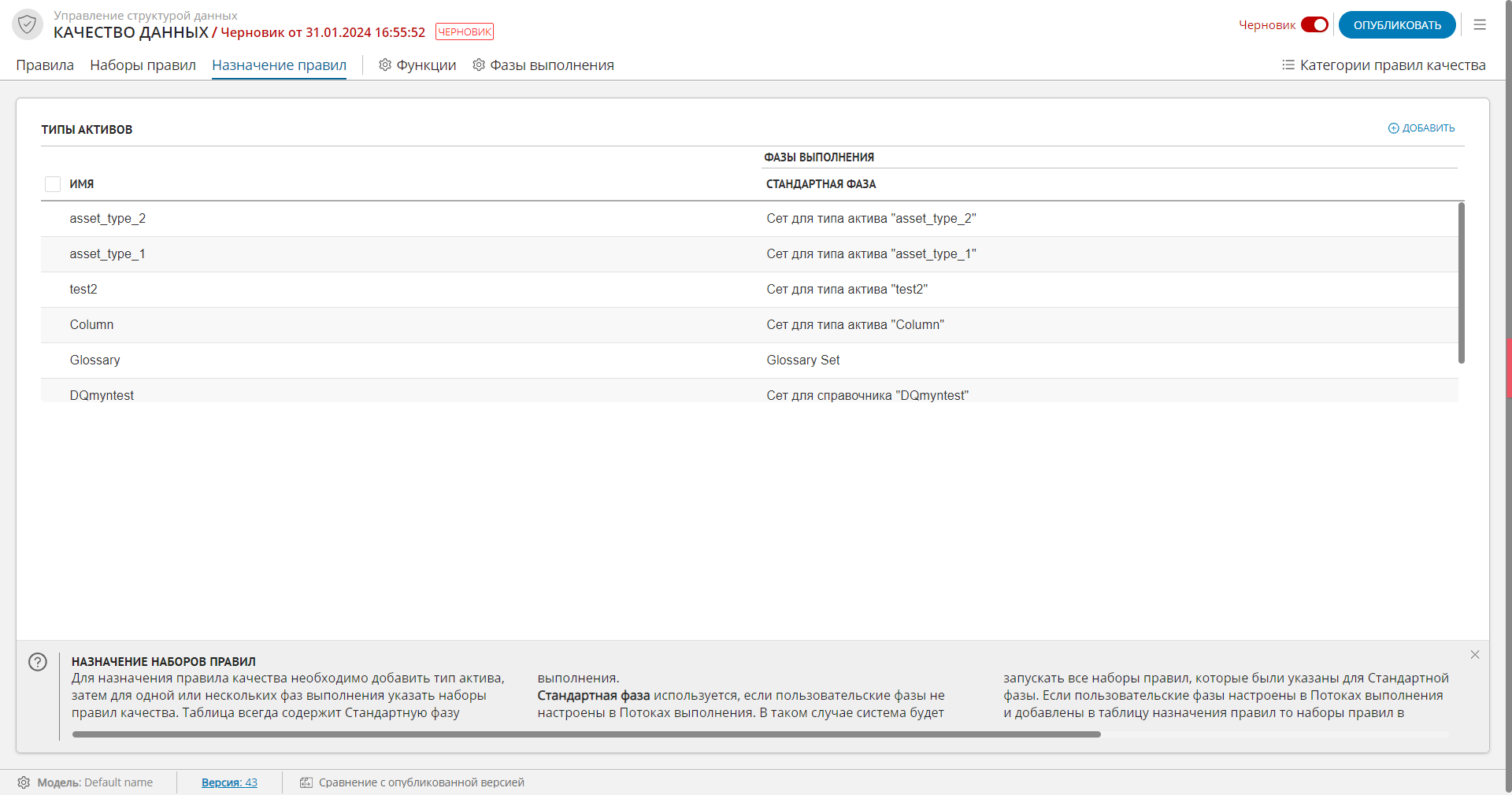Click the Категории правил качества list icon
Image resolution: width=1512 pixels, height=795 pixels.
pos(1288,65)
